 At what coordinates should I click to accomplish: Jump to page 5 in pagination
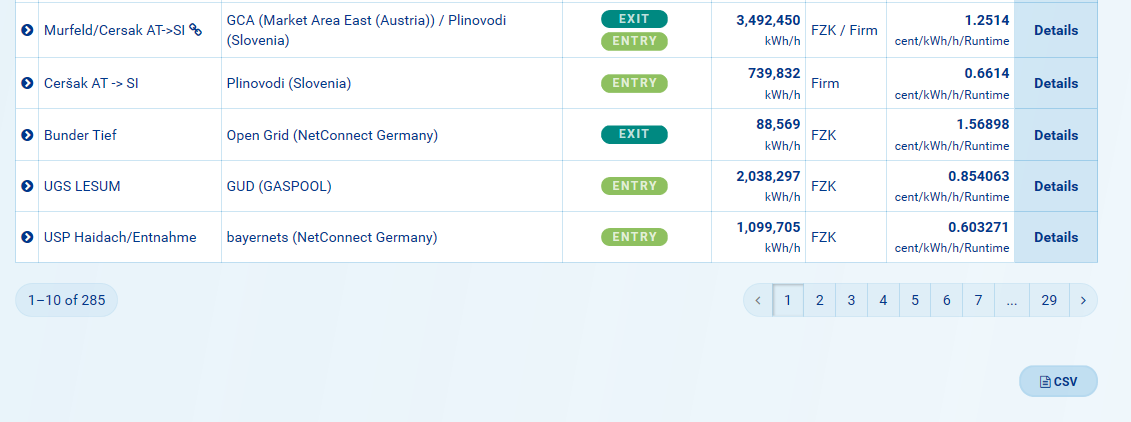click(x=915, y=300)
